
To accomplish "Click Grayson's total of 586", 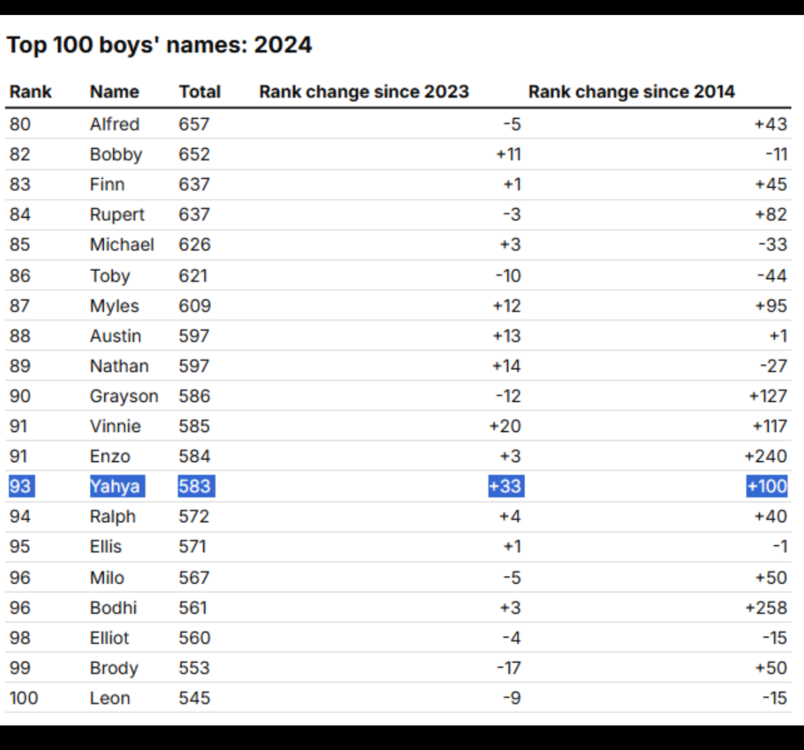I will [194, 396].
